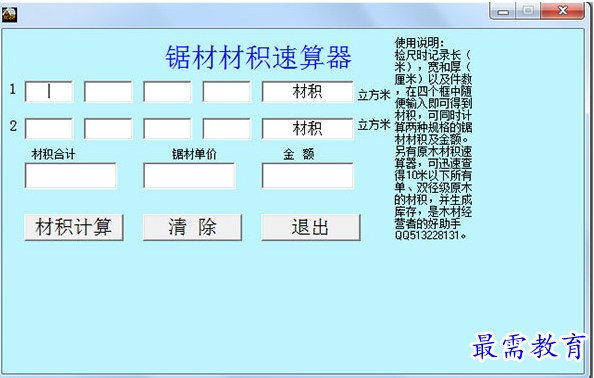
Task: Focus the first input box in row 2
Action: 49,128
